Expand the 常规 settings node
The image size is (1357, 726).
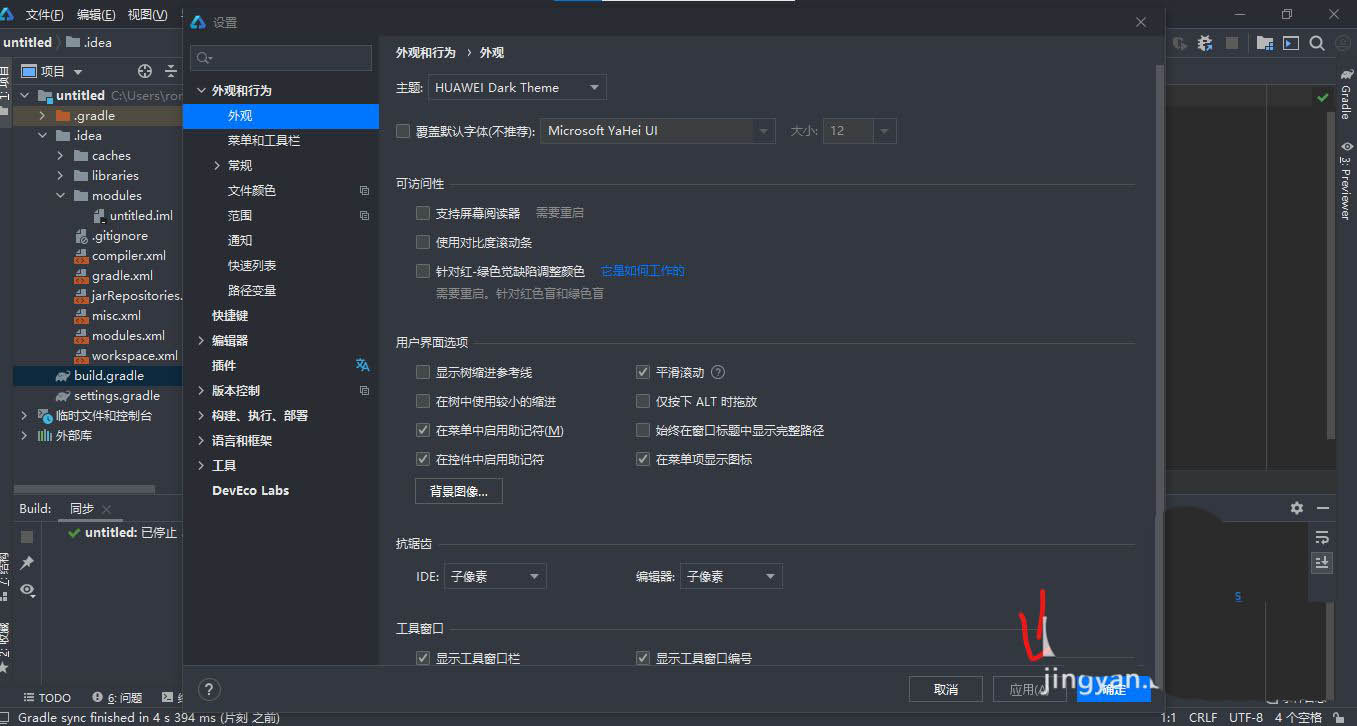pos(217,165)
